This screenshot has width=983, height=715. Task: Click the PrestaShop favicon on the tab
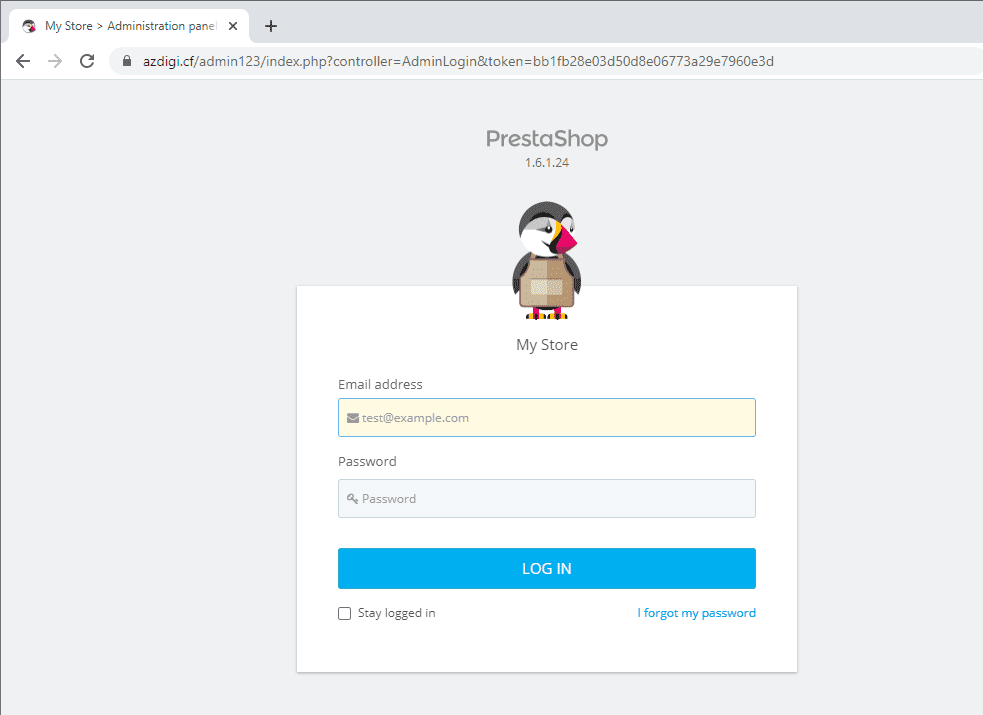[x=29, y=26]
